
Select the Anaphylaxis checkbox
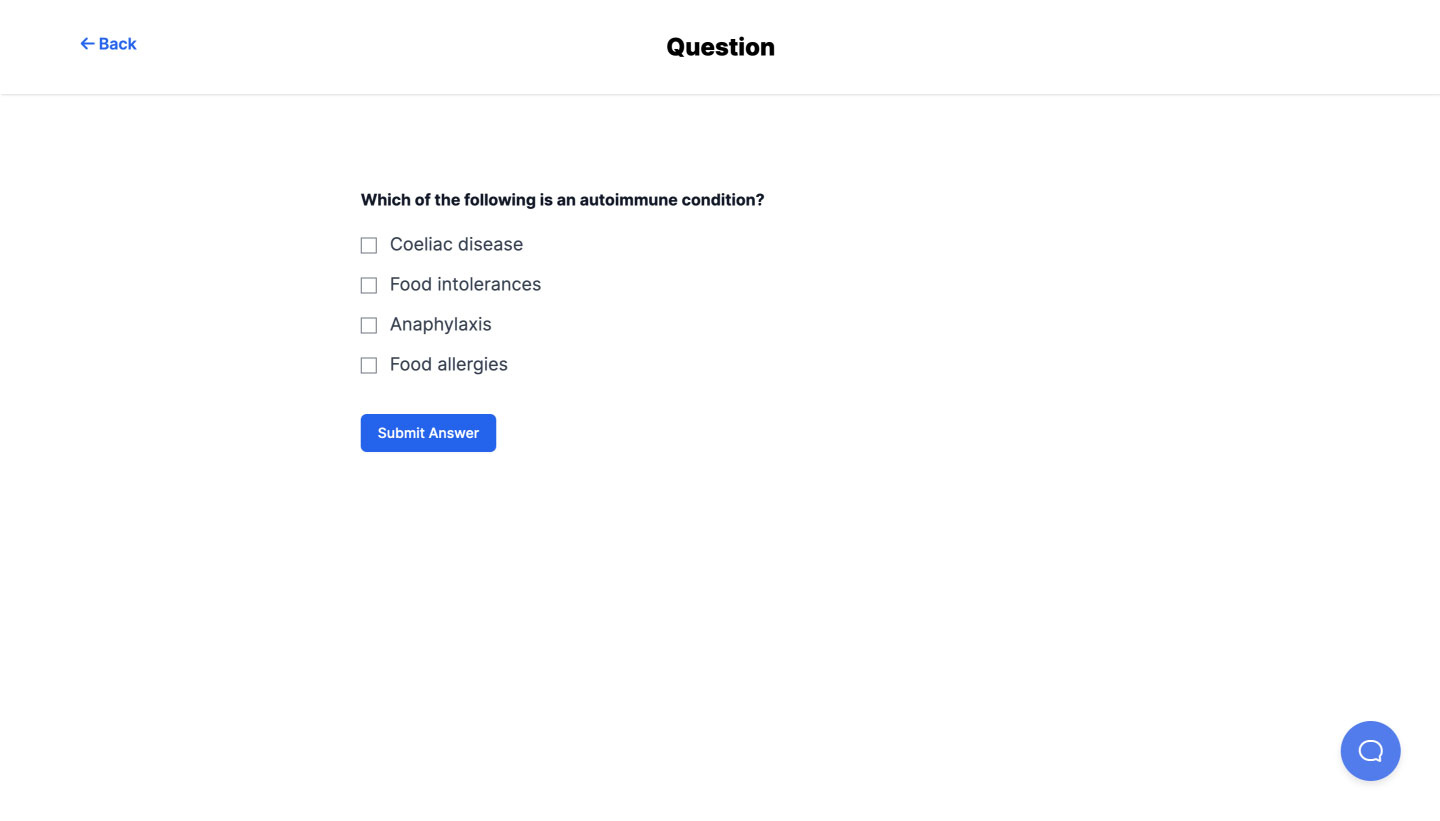pos(369,325)
